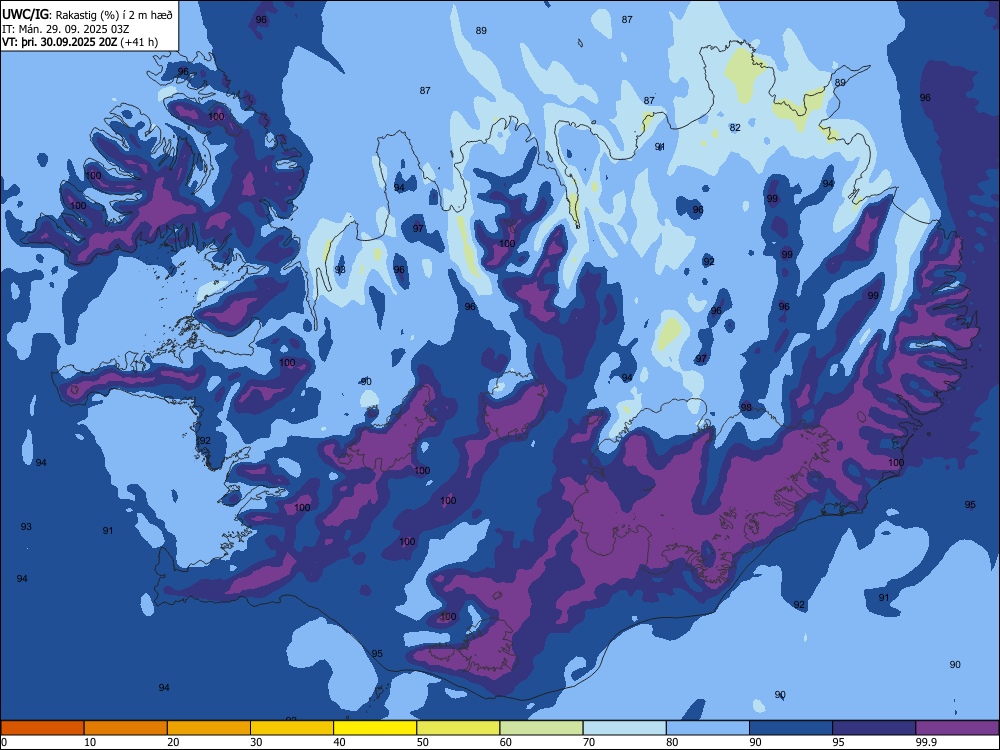Select the 95–99.9% navy legend swatch
This screenshot has width=1000, height=750.
pyautogui.click(x=874, y=728)
